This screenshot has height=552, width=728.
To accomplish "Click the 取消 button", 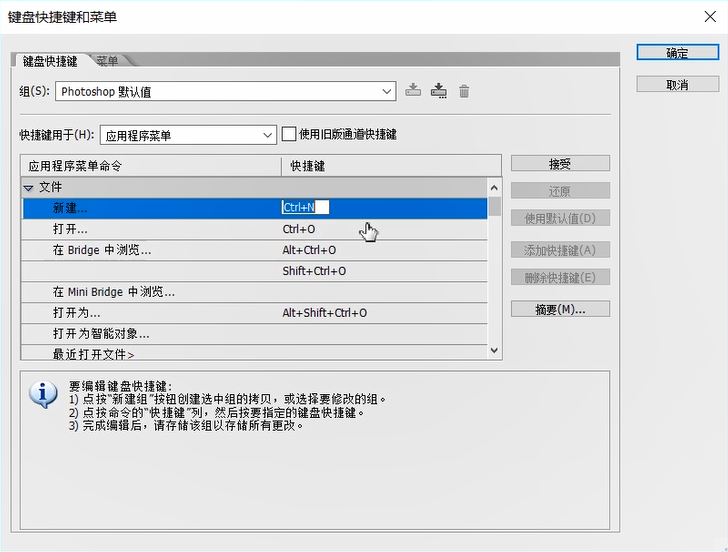I will 677,84.
